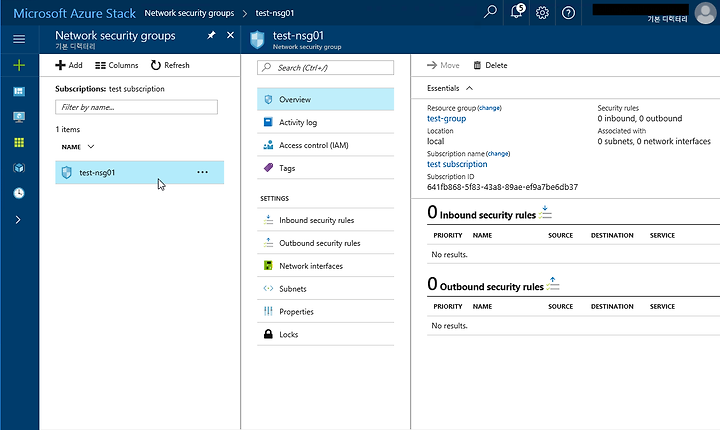Pin the Network security groups blade

pyautogui.click(x=211, y=35)
